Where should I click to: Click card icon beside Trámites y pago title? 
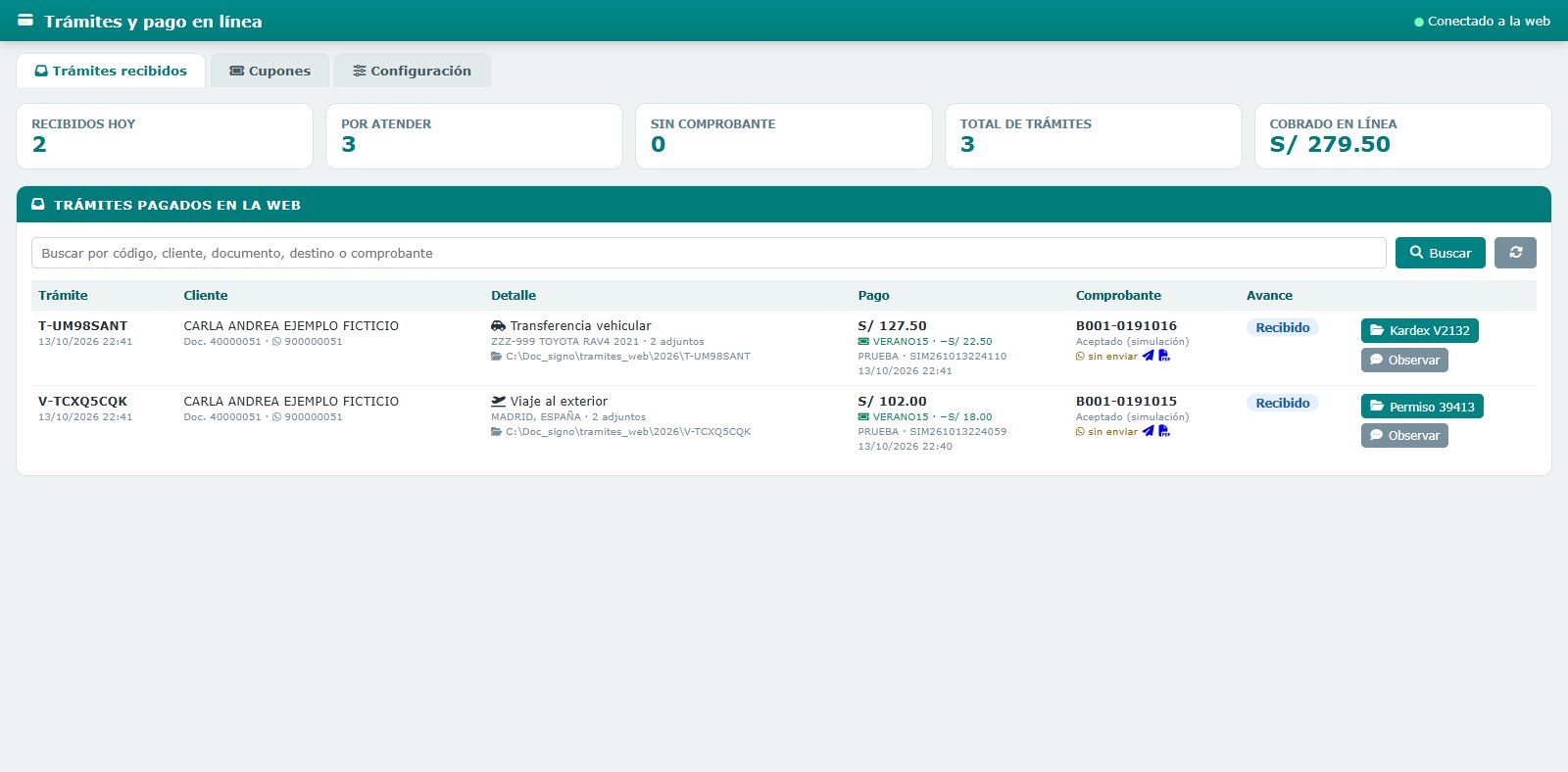[x=25, y=21]
